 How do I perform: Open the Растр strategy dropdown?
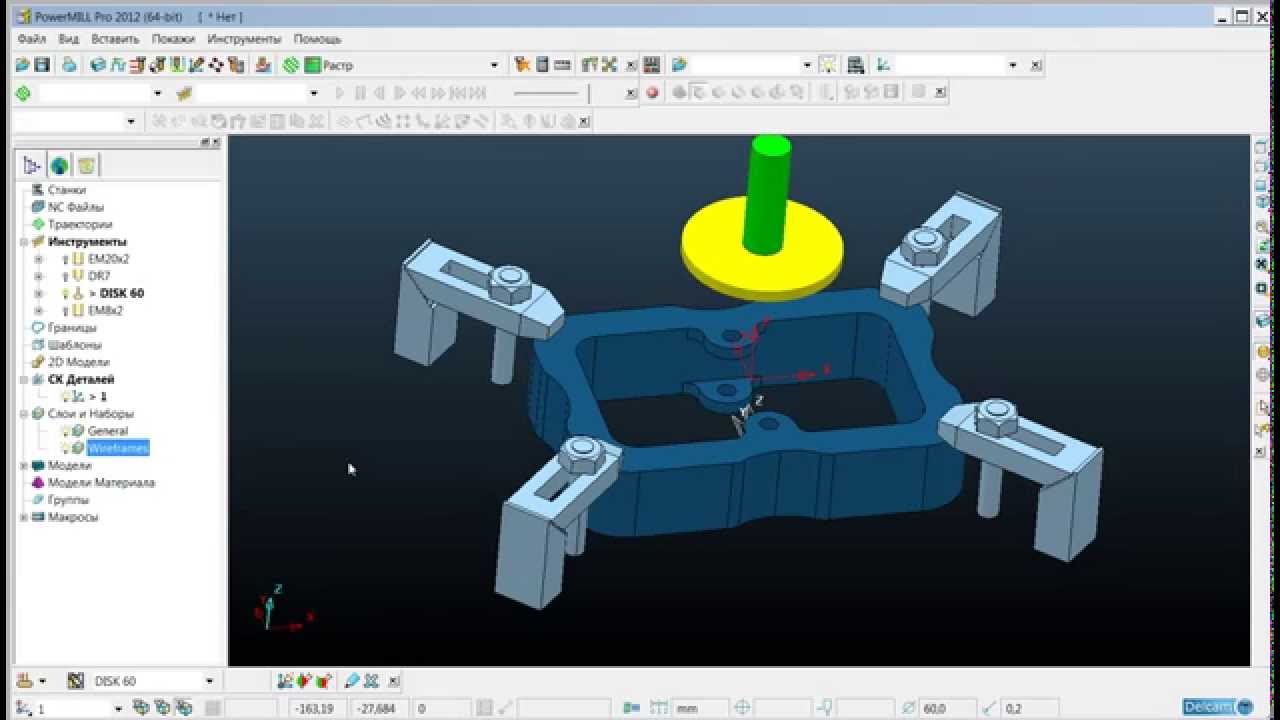tap(494, 65)
